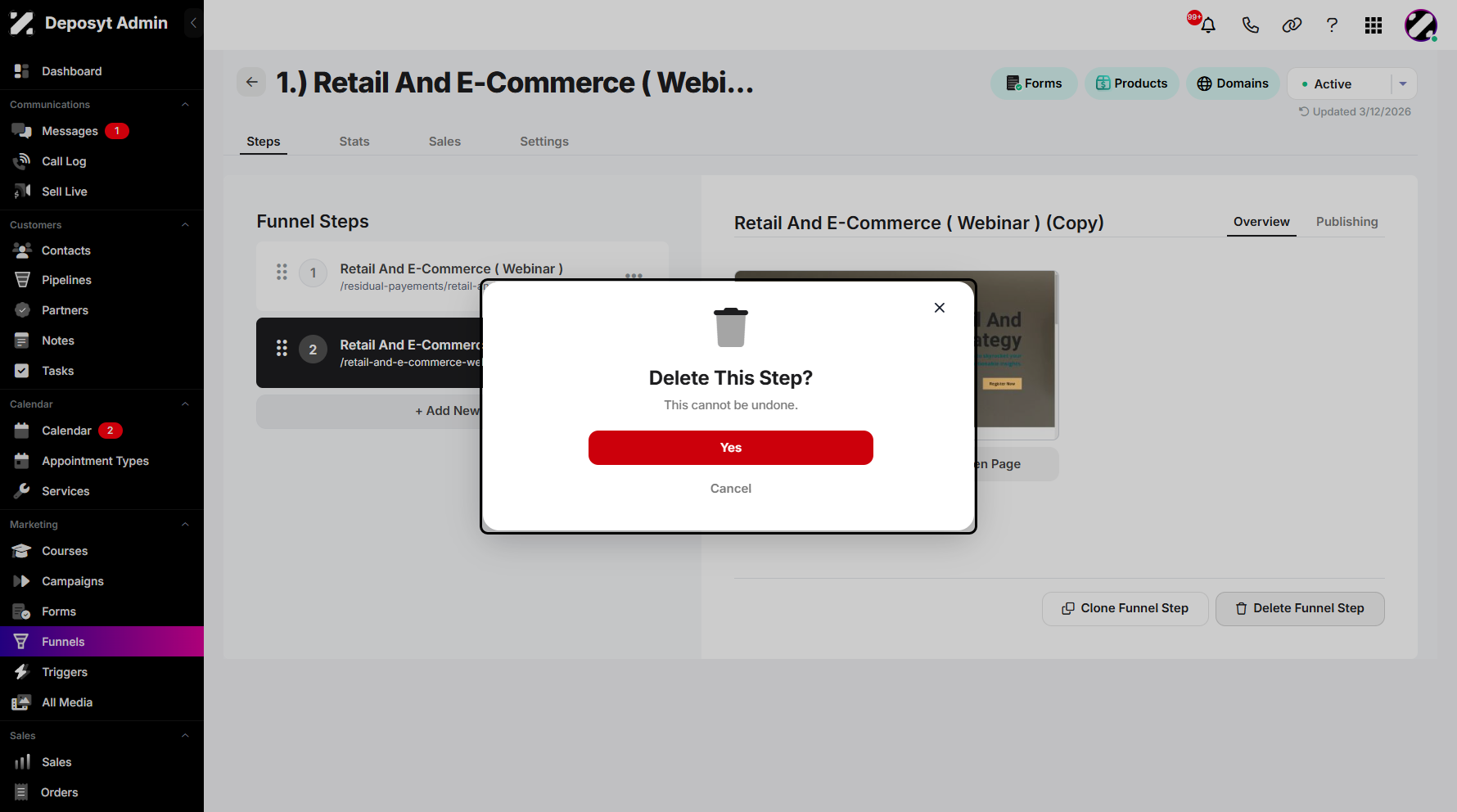Image resolution: width=1457 pixels, height=812 pixels.
Task: Select the Overview tab
Action: [1261, 222]
